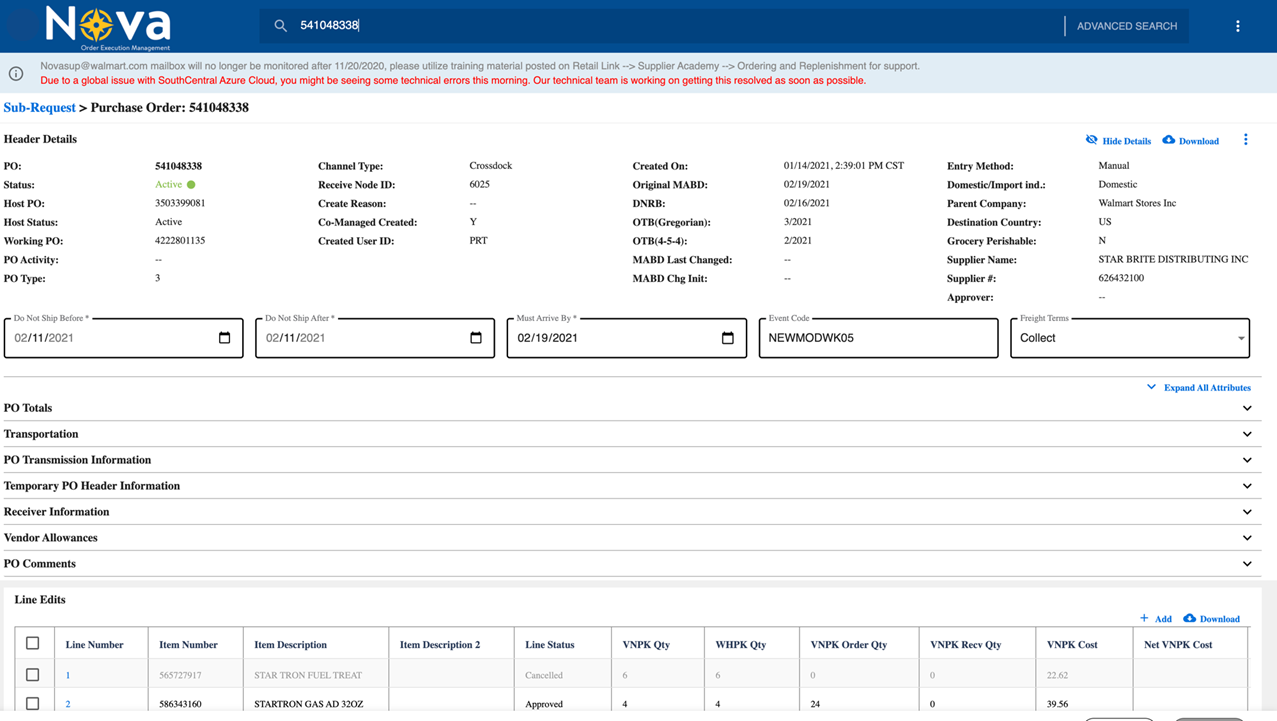The image size is (1277, 721).
Task: Click the Approved line status cell
Action: pyautogui.click(x=544, y=704)
